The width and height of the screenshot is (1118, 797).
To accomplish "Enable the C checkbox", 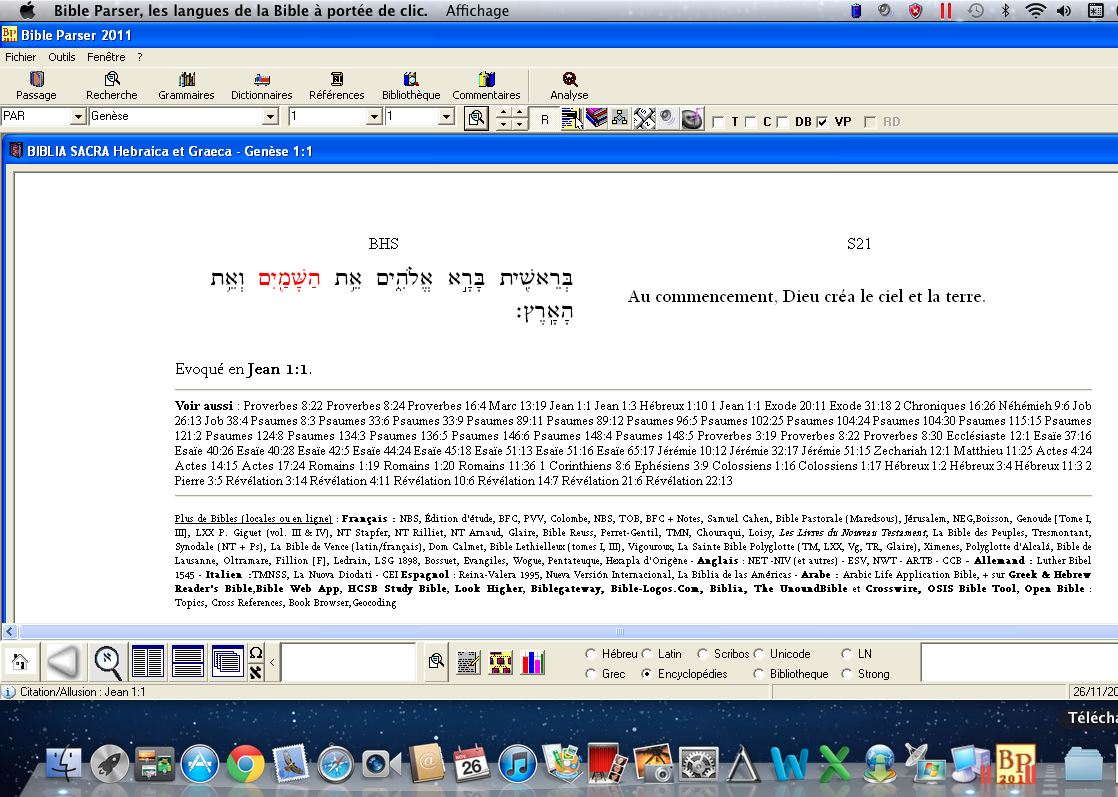I will [x=750, y=122].
